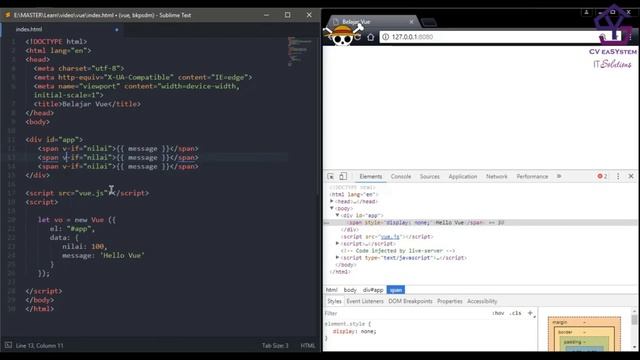Switch to the Sources tab in DevTools
Screen dimensions: 640x360
430,176
